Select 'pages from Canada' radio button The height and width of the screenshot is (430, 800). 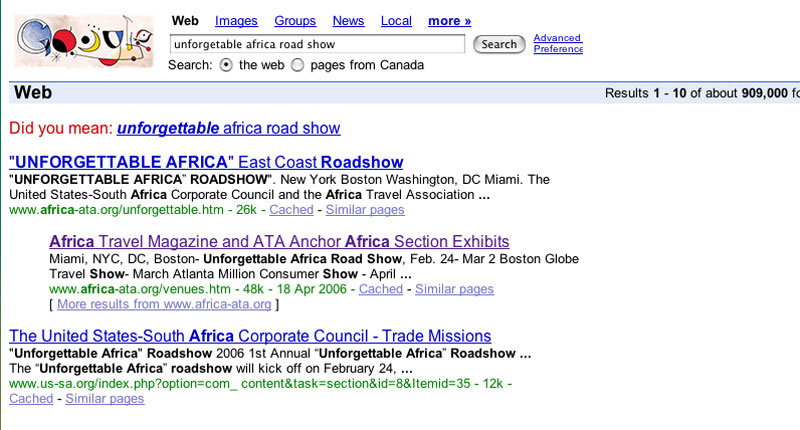coord(297,65)
